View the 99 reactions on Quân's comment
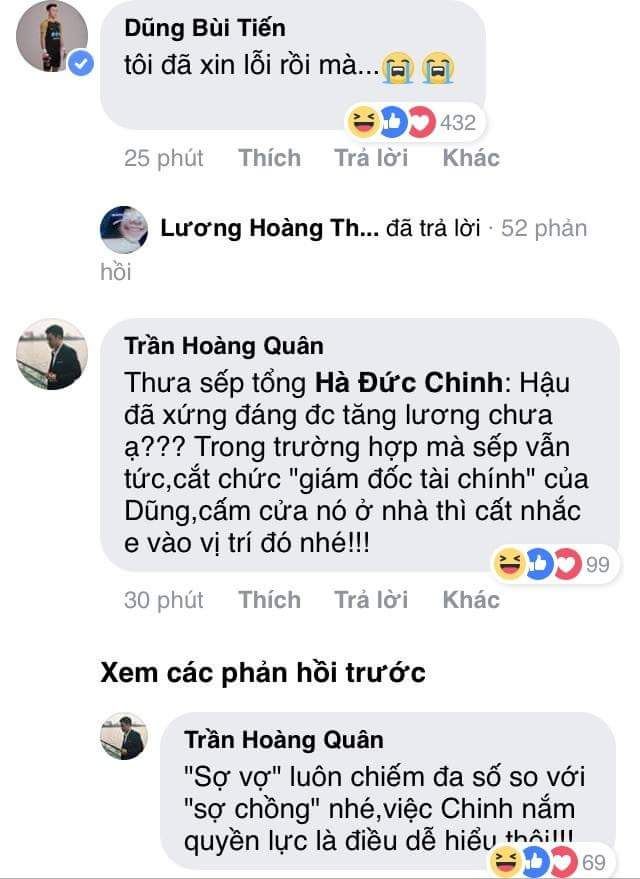The image size is (640, 879). click(555, 563)
